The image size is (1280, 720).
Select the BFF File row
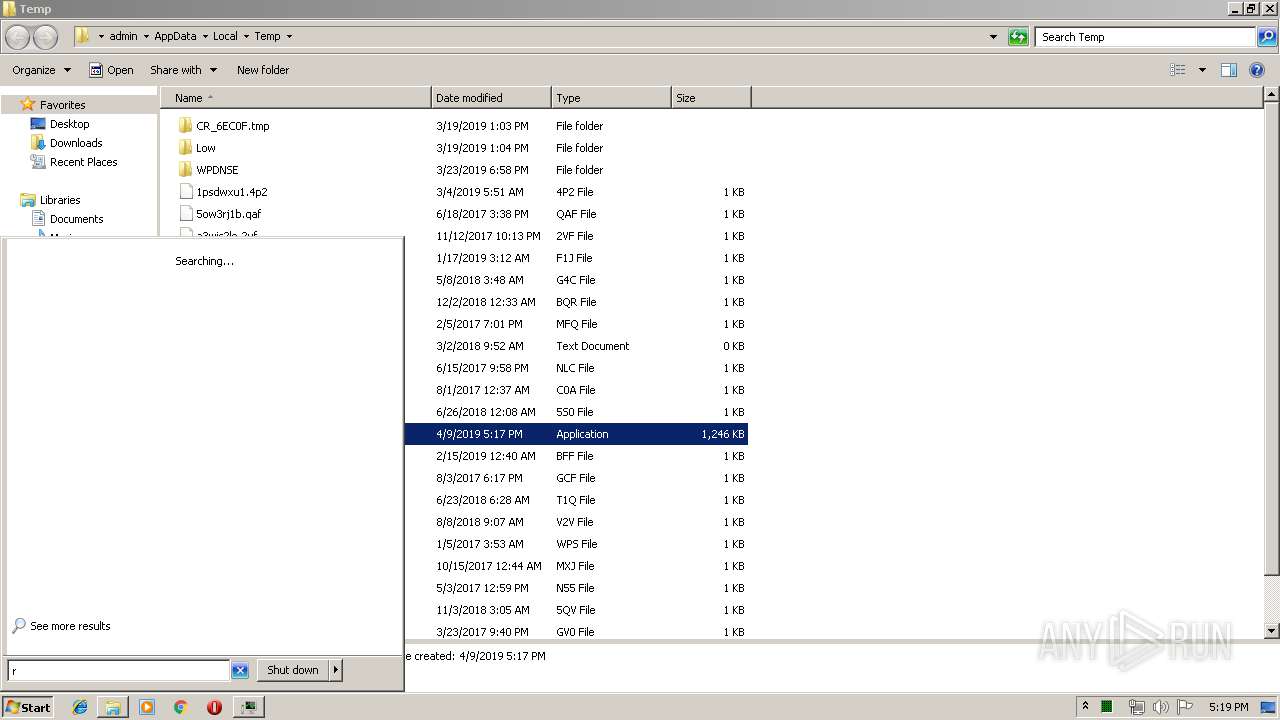pyautogui.click(x=576, y=456)
